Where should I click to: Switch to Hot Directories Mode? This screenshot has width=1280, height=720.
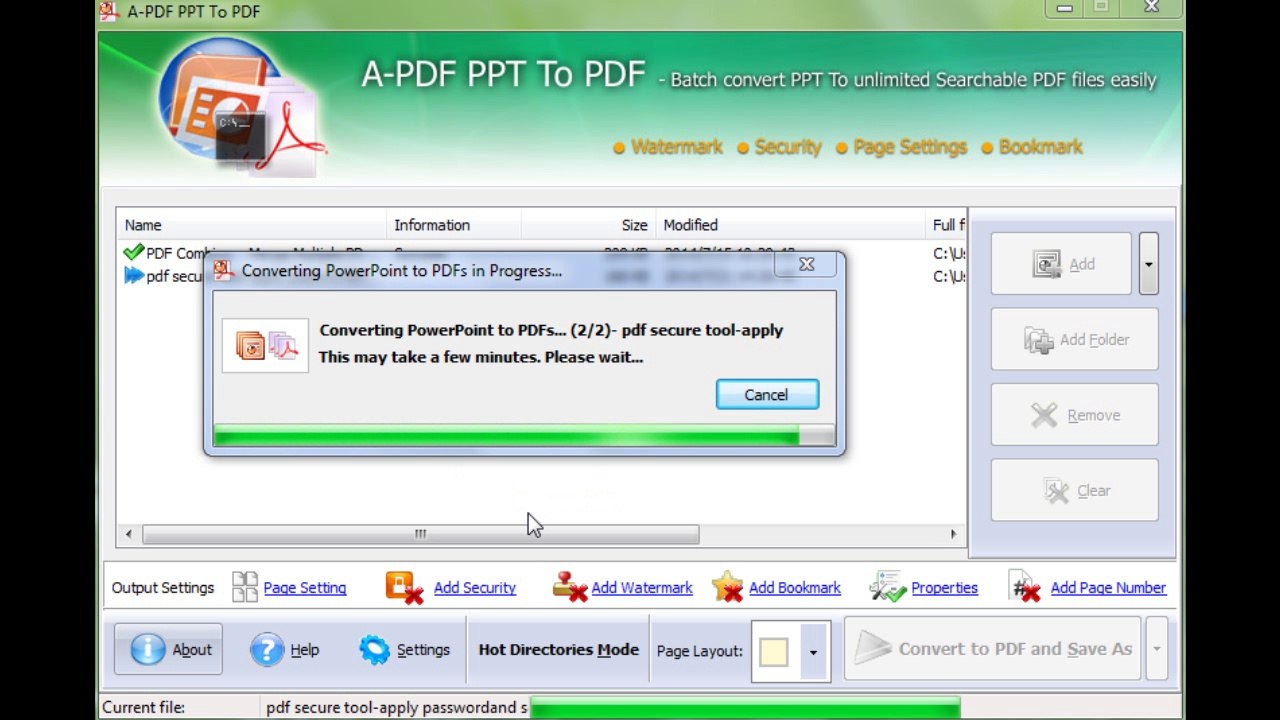coord(559,650)
